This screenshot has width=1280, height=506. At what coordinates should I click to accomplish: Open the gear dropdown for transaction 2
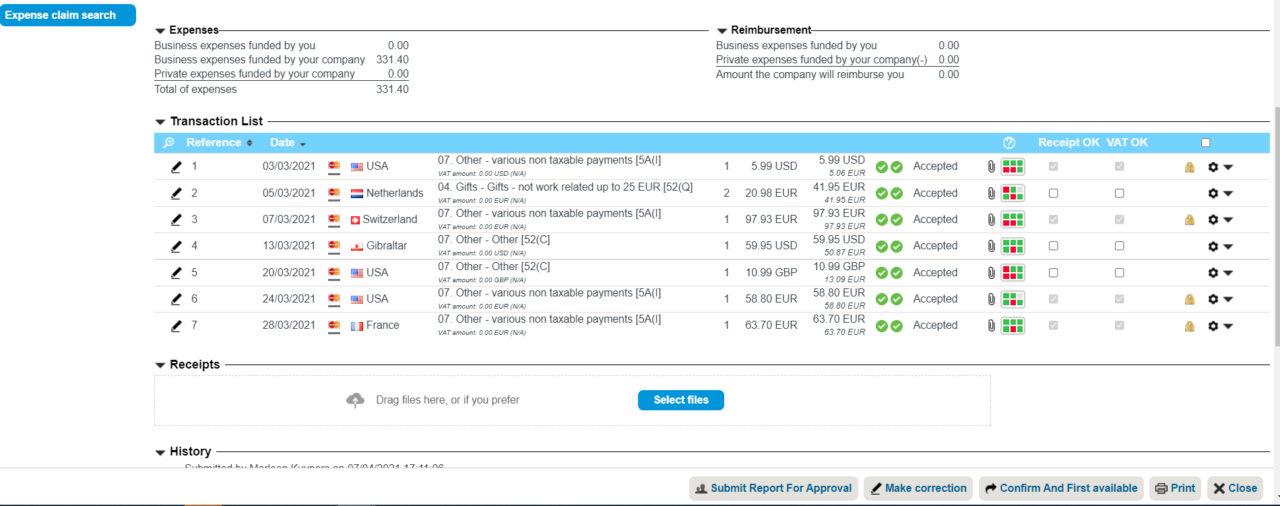point(1220,193)
